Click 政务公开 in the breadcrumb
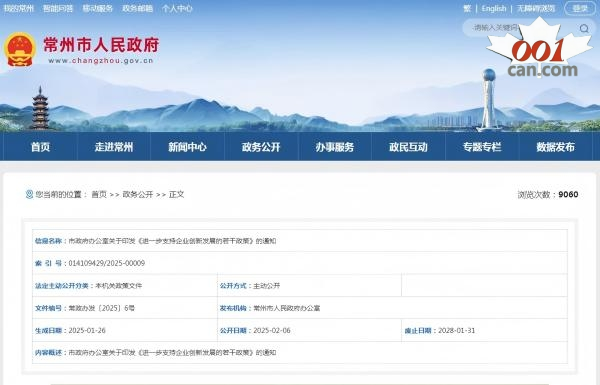 click(x=138, y=194)
